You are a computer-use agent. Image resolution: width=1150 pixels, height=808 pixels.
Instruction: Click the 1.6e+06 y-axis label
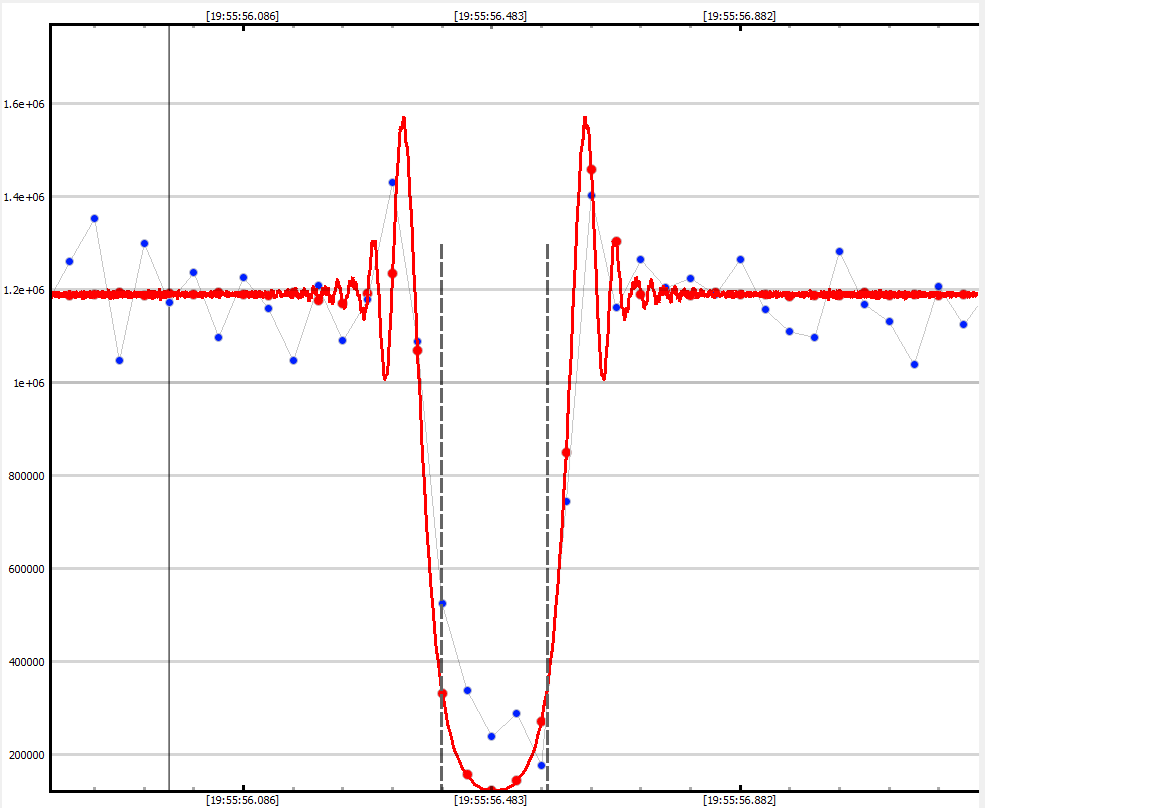point(23,104)
